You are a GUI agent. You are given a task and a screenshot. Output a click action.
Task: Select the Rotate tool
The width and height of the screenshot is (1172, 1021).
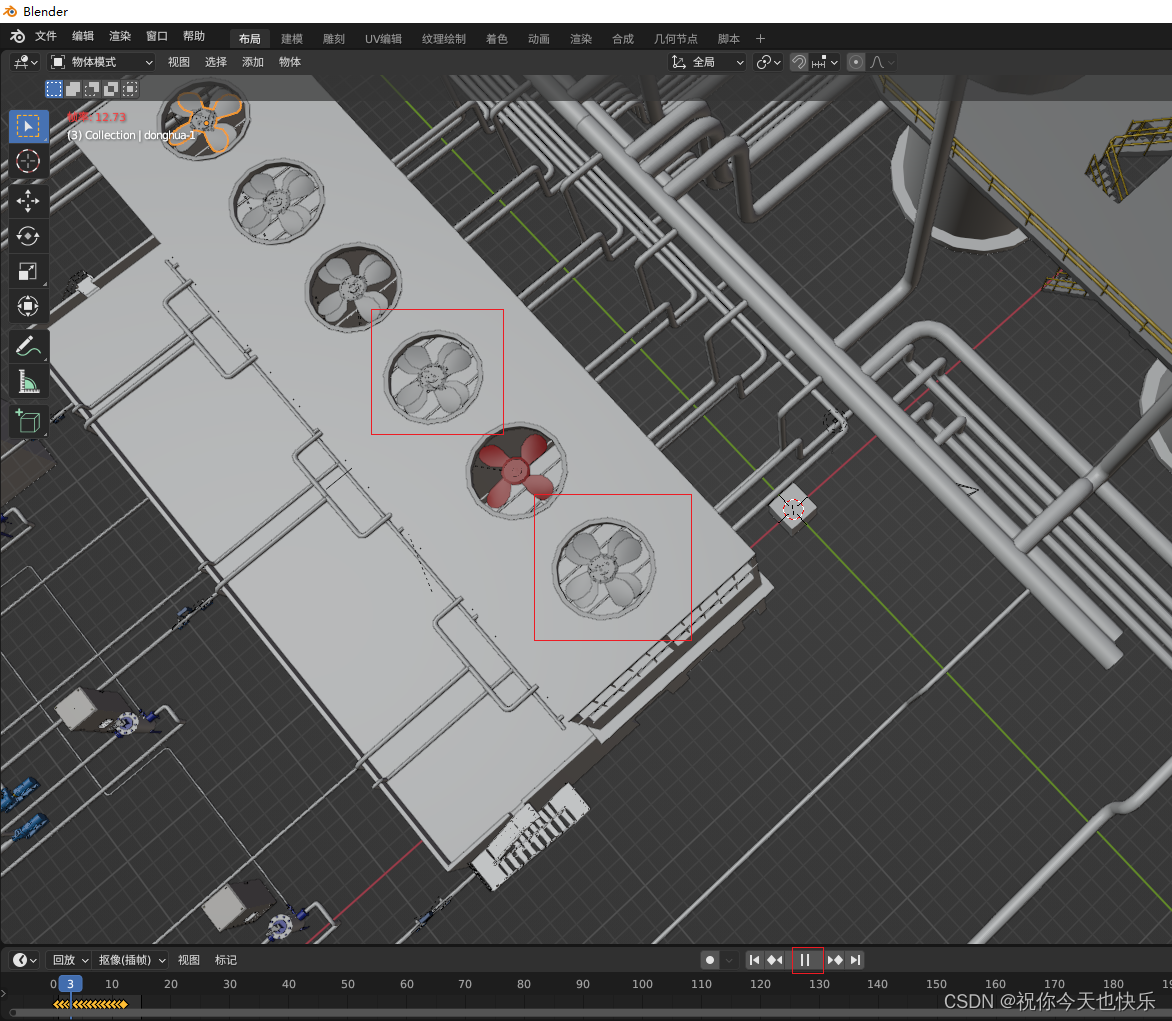point(28,236)
